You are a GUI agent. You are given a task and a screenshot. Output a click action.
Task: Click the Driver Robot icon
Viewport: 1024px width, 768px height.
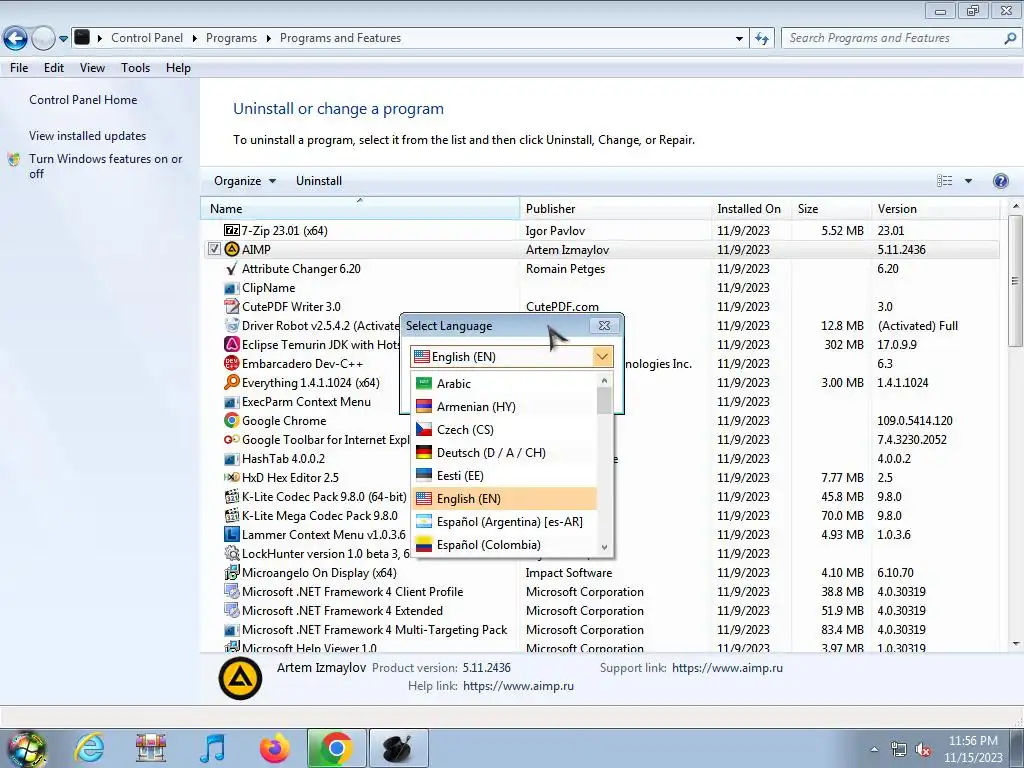(x=232, y=325)
